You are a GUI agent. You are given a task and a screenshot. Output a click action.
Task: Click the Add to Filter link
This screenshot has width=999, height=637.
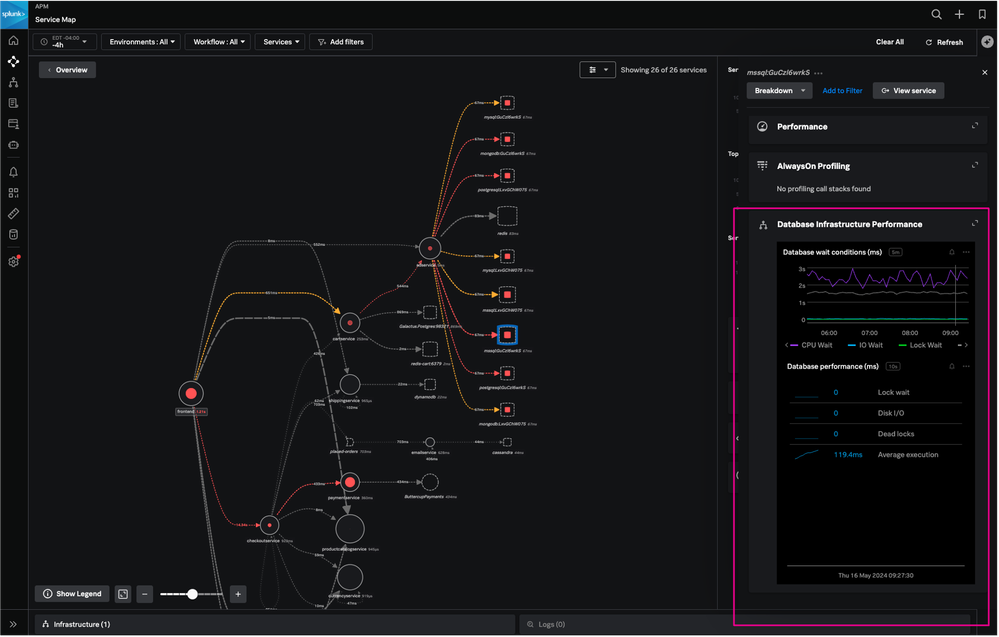tap(842, 90)
